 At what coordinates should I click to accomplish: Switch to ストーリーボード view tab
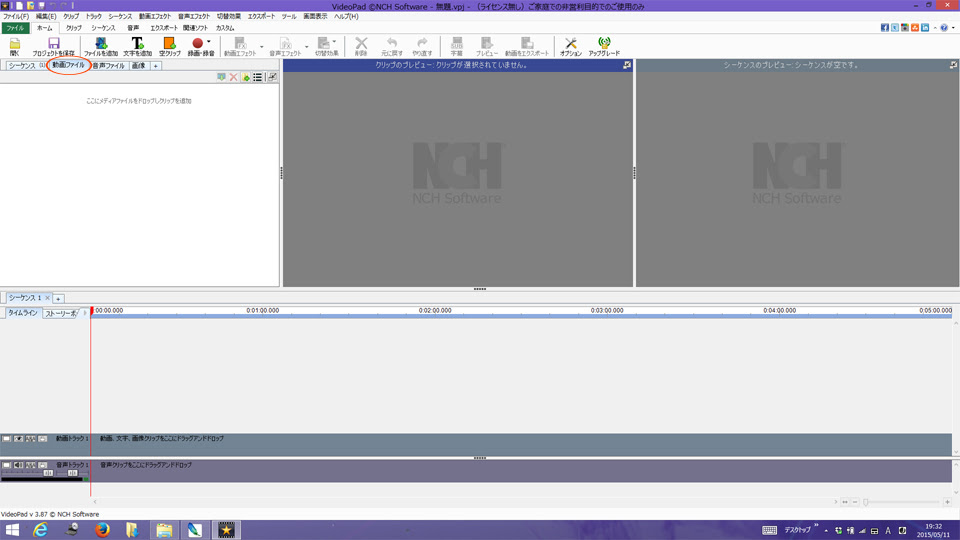[x=61, y=313]
